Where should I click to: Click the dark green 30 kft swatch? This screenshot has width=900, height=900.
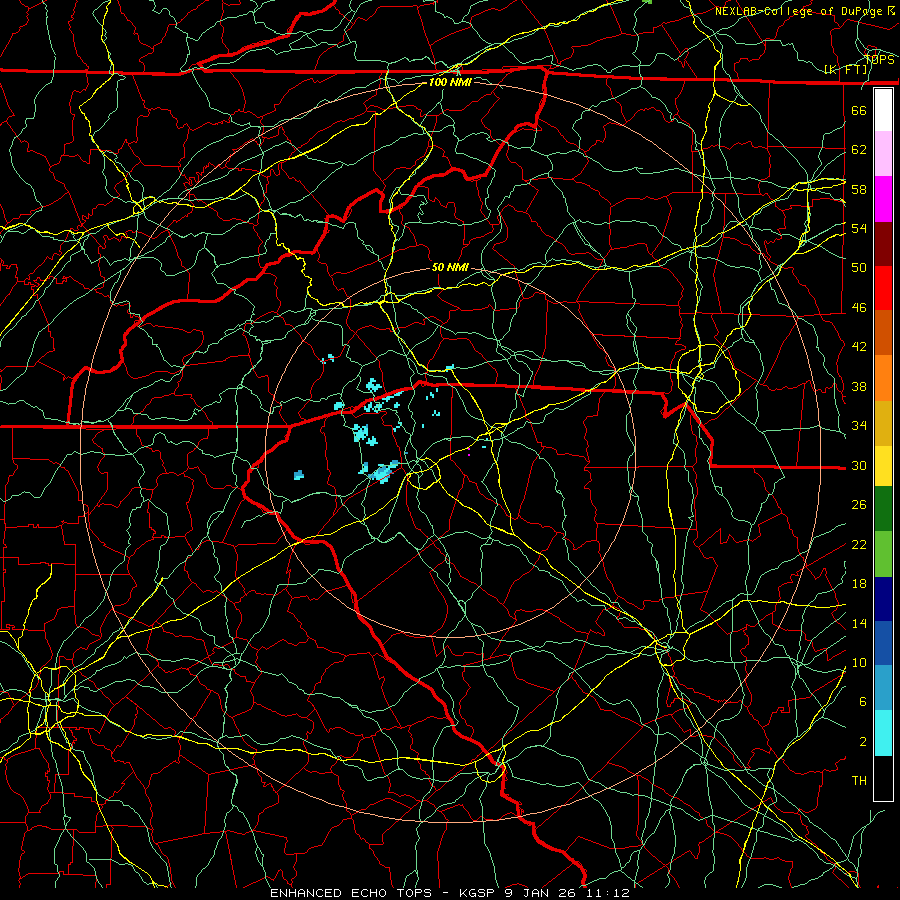point(883,509)
